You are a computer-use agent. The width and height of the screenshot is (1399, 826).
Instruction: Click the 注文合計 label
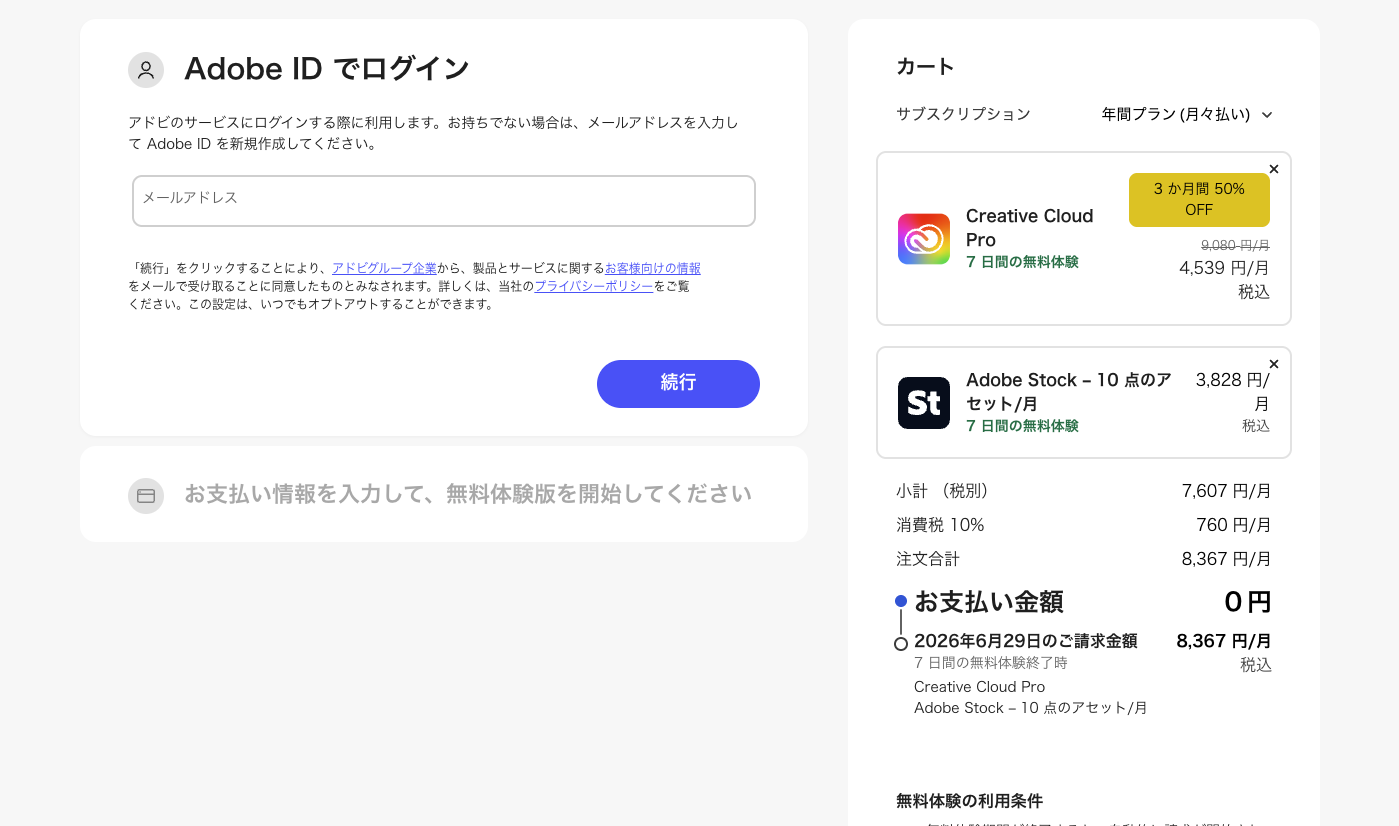[x=928, y=559]
